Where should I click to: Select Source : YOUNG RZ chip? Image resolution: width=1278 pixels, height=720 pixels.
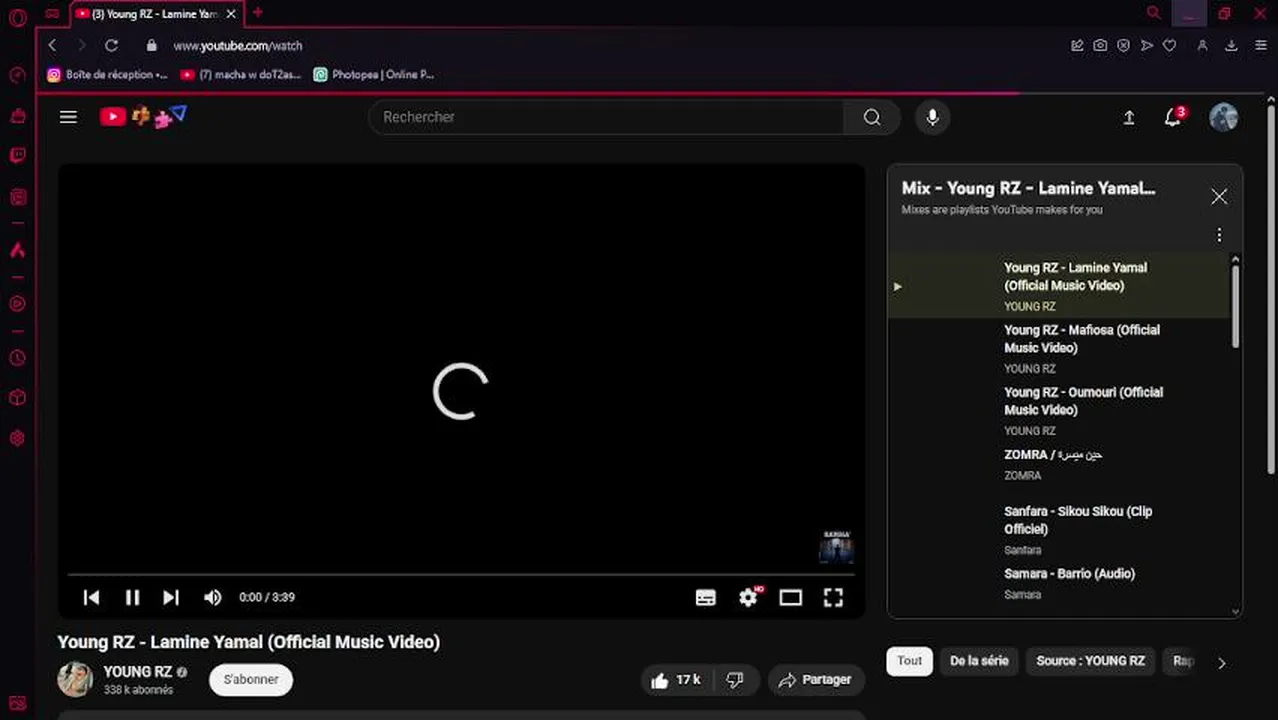click(1090, 661)
